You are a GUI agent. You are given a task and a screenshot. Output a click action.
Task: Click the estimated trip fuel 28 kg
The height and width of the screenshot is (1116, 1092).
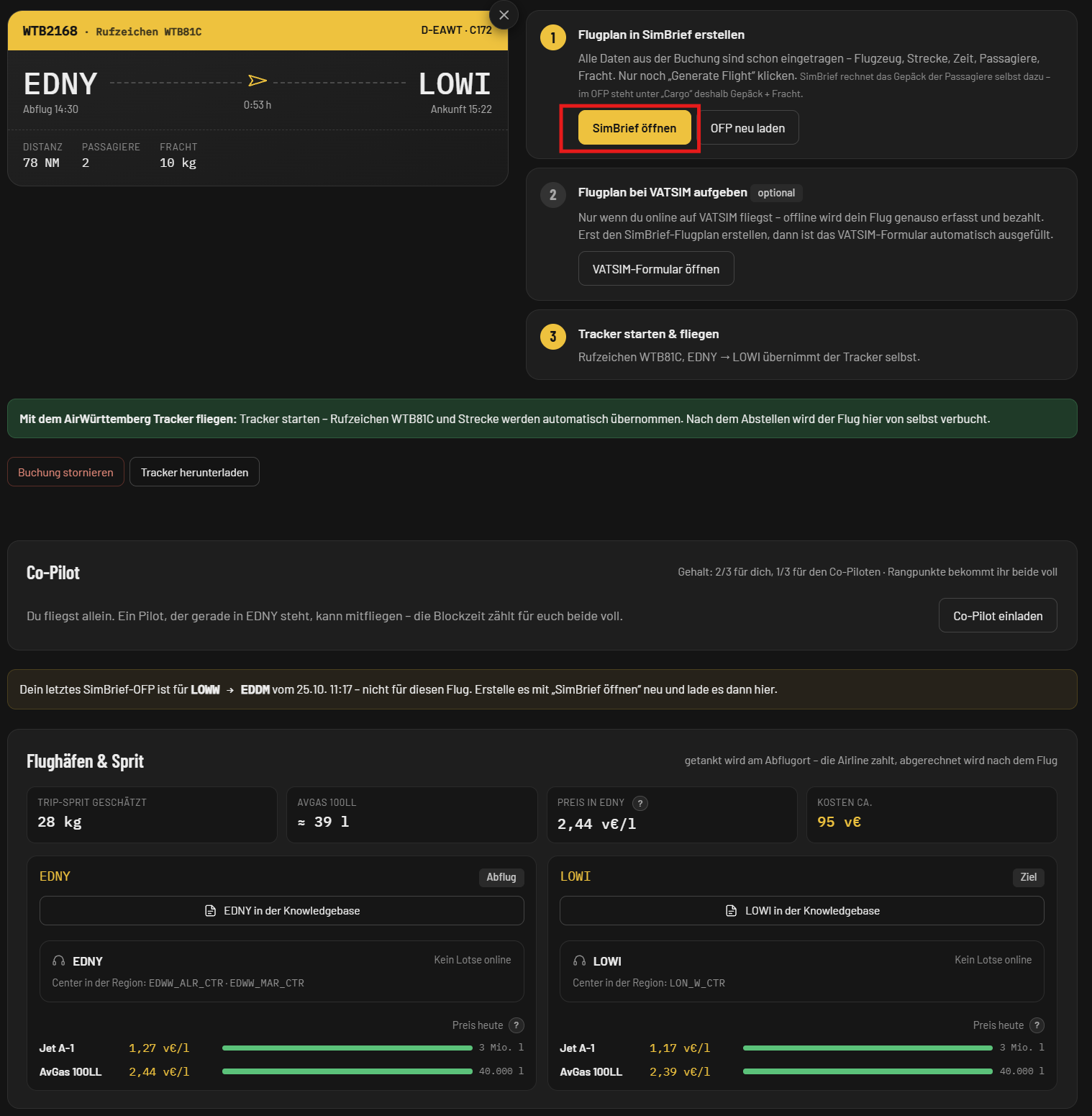[x=60, y=822]
